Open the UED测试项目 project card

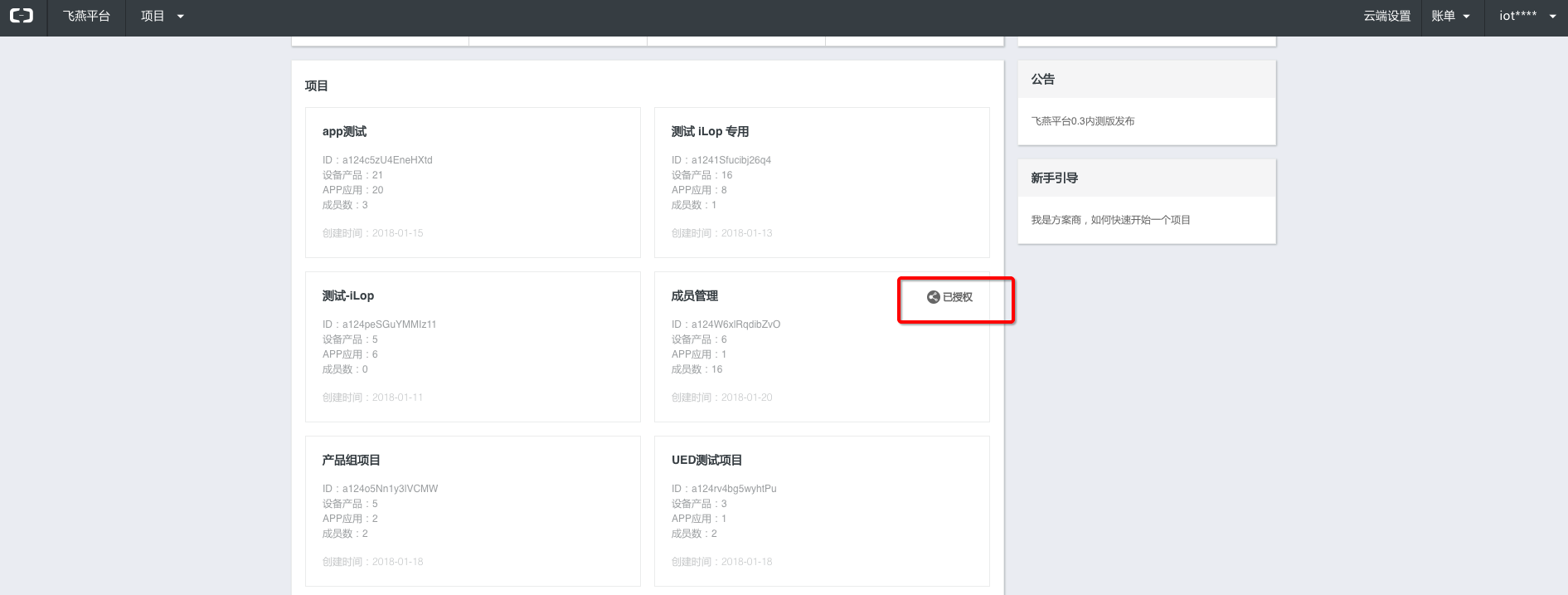[x=706, y=461]
